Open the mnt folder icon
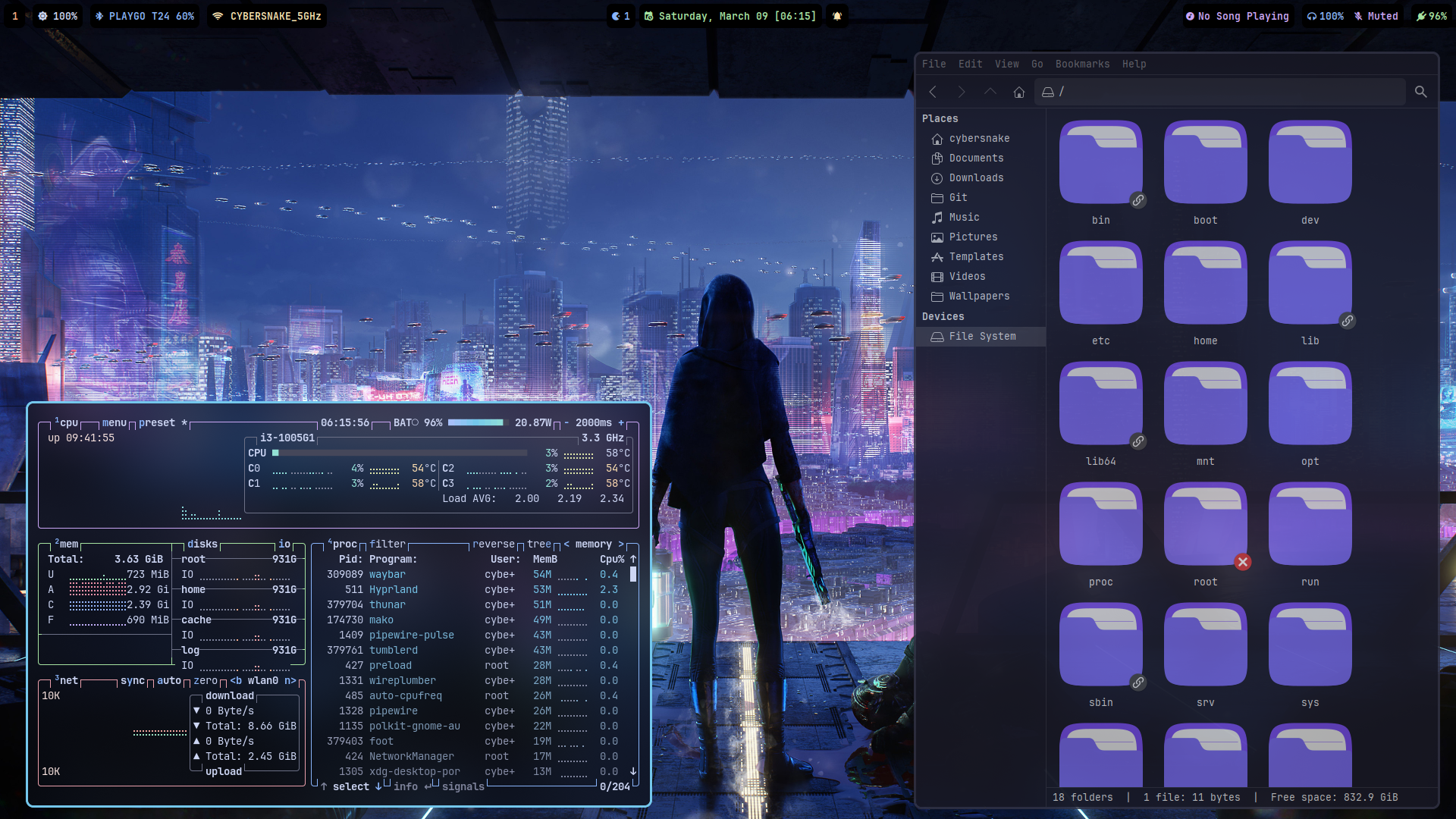The image size is (1456, 819). (x=1206, y=404)
